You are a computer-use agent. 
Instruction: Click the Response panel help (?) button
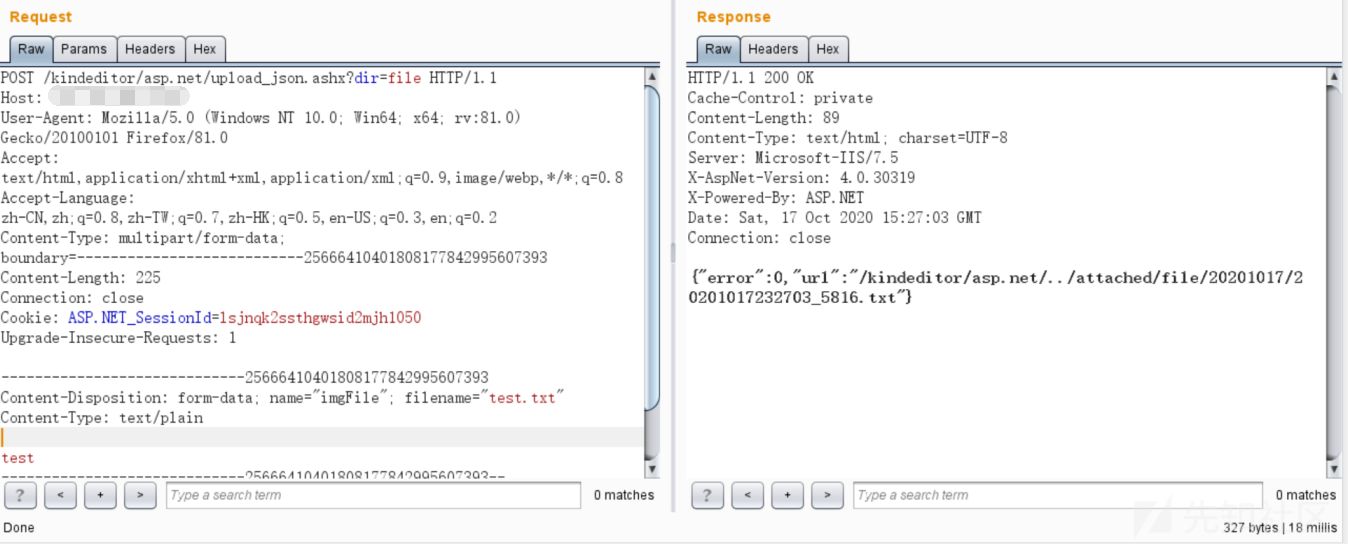click(707, 495)
